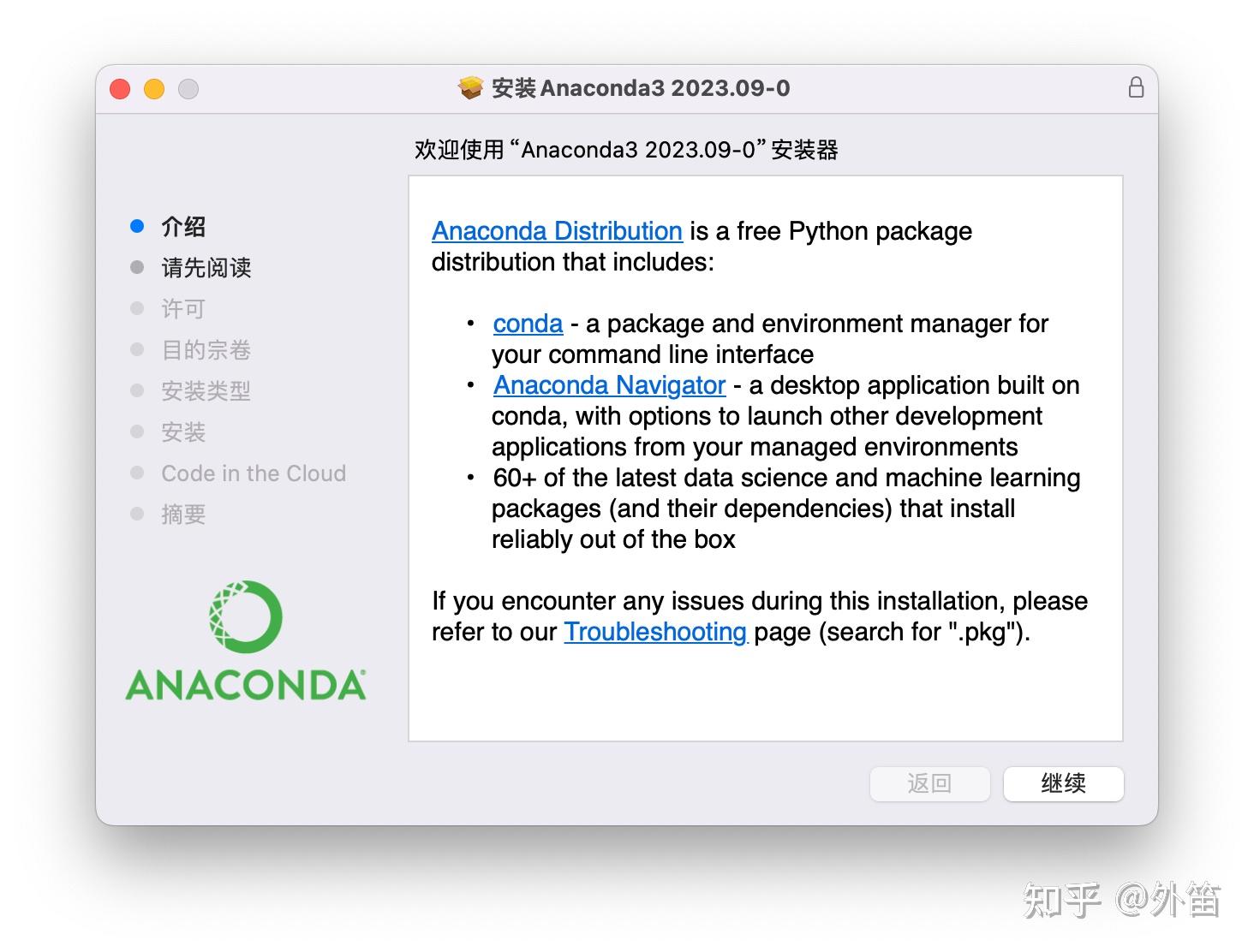Click the ANACONDA wordmark text

[x=246, y=685]
